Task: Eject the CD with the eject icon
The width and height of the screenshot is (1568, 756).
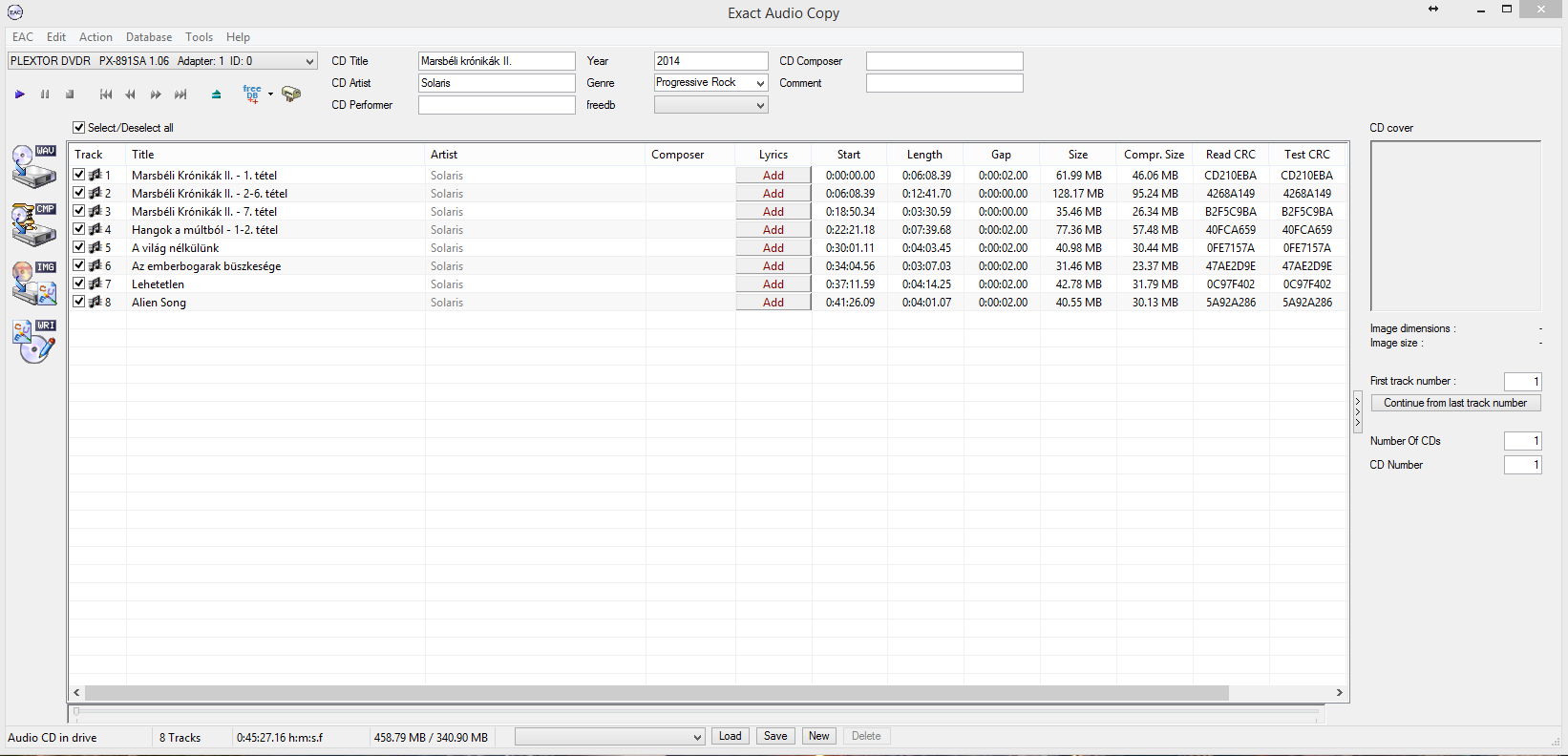Action: (x=217, y=94)
